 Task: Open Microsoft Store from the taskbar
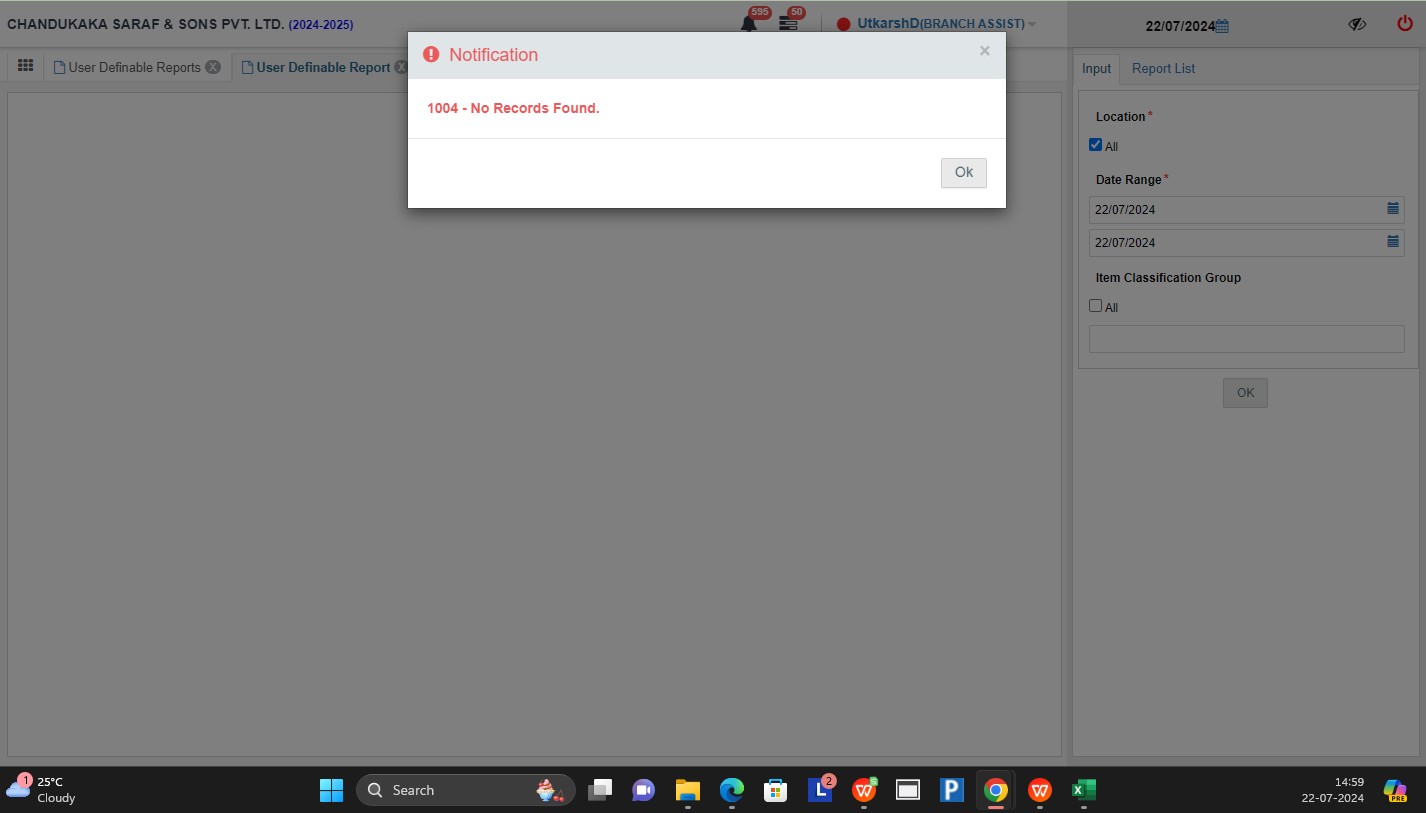(x=775, y=790)
